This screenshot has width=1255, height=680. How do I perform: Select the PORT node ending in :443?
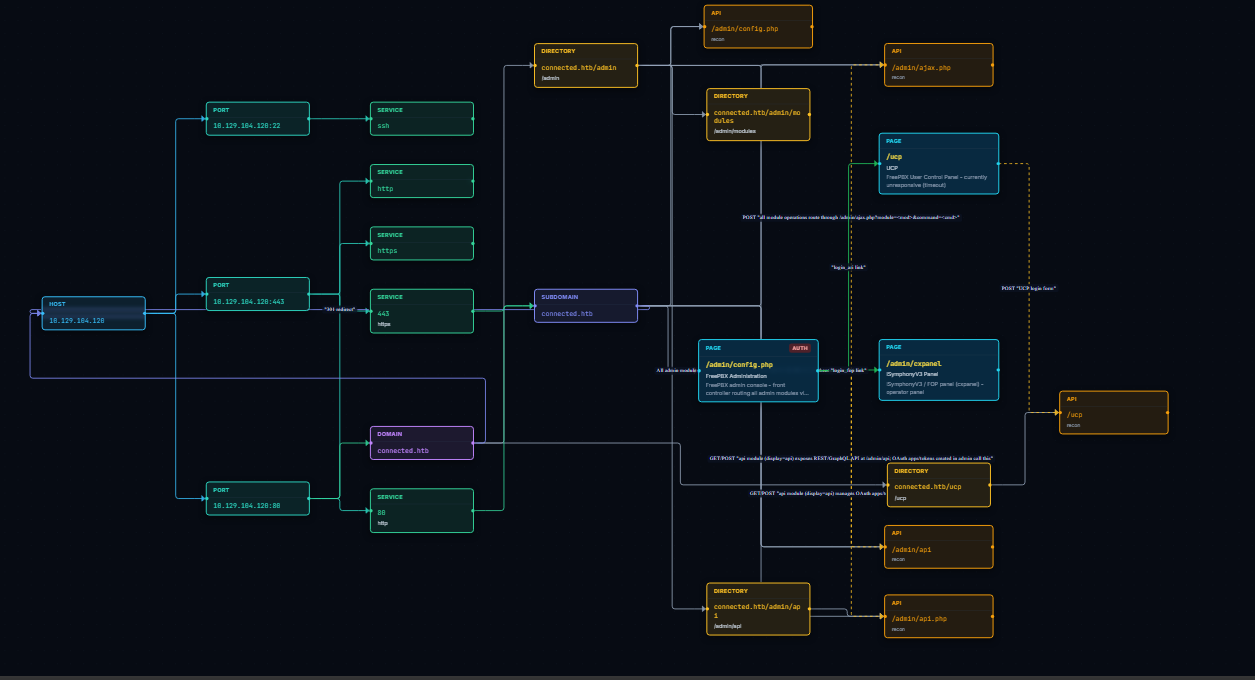point(258,294)
